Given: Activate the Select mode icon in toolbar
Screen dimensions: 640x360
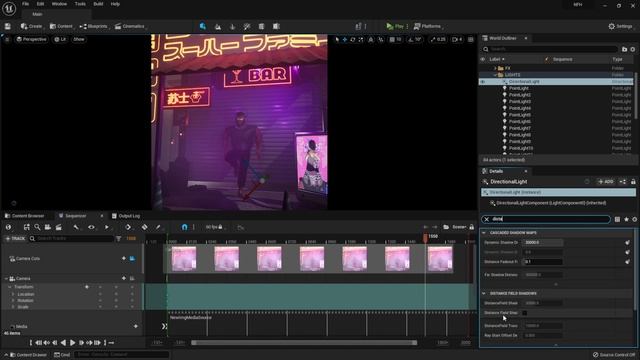Looking at the screenshot, I should tap(203, 26).
